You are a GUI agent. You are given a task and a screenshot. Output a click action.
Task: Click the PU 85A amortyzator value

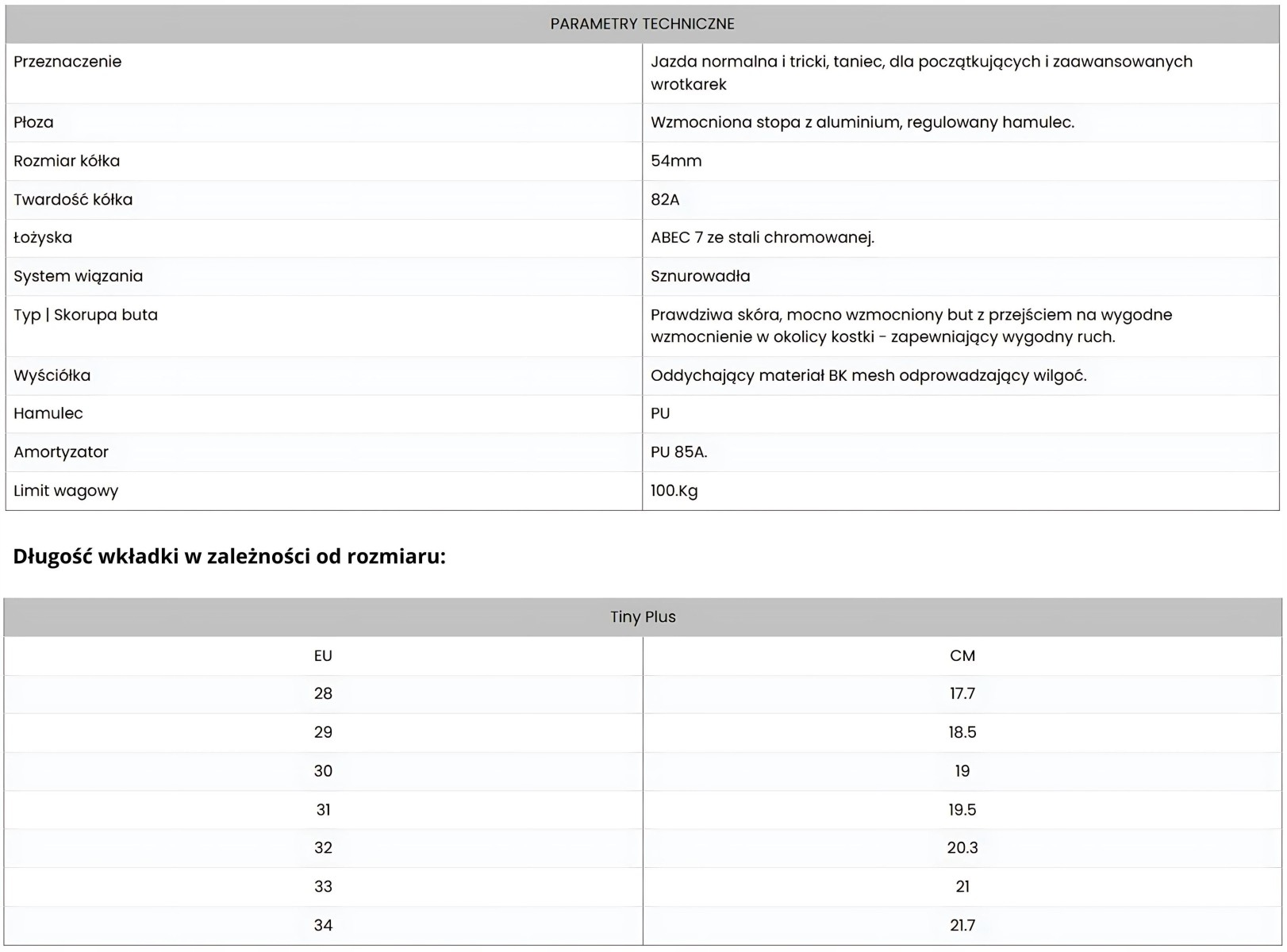(x=678, y=452)
